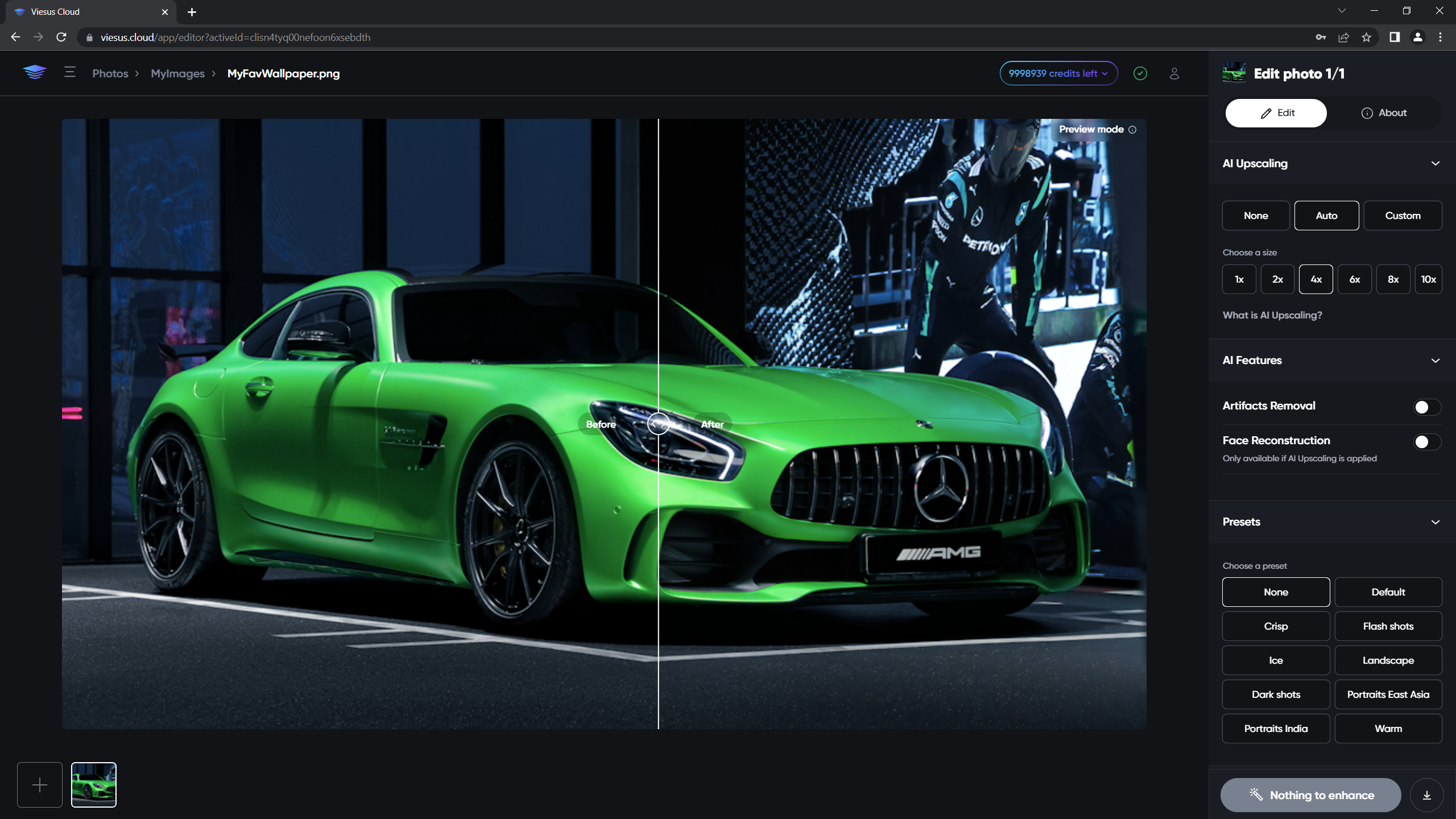This screenshot has width=1456, height=819.
Task: Select the Default preset
Action: (x=1388, y=592)
